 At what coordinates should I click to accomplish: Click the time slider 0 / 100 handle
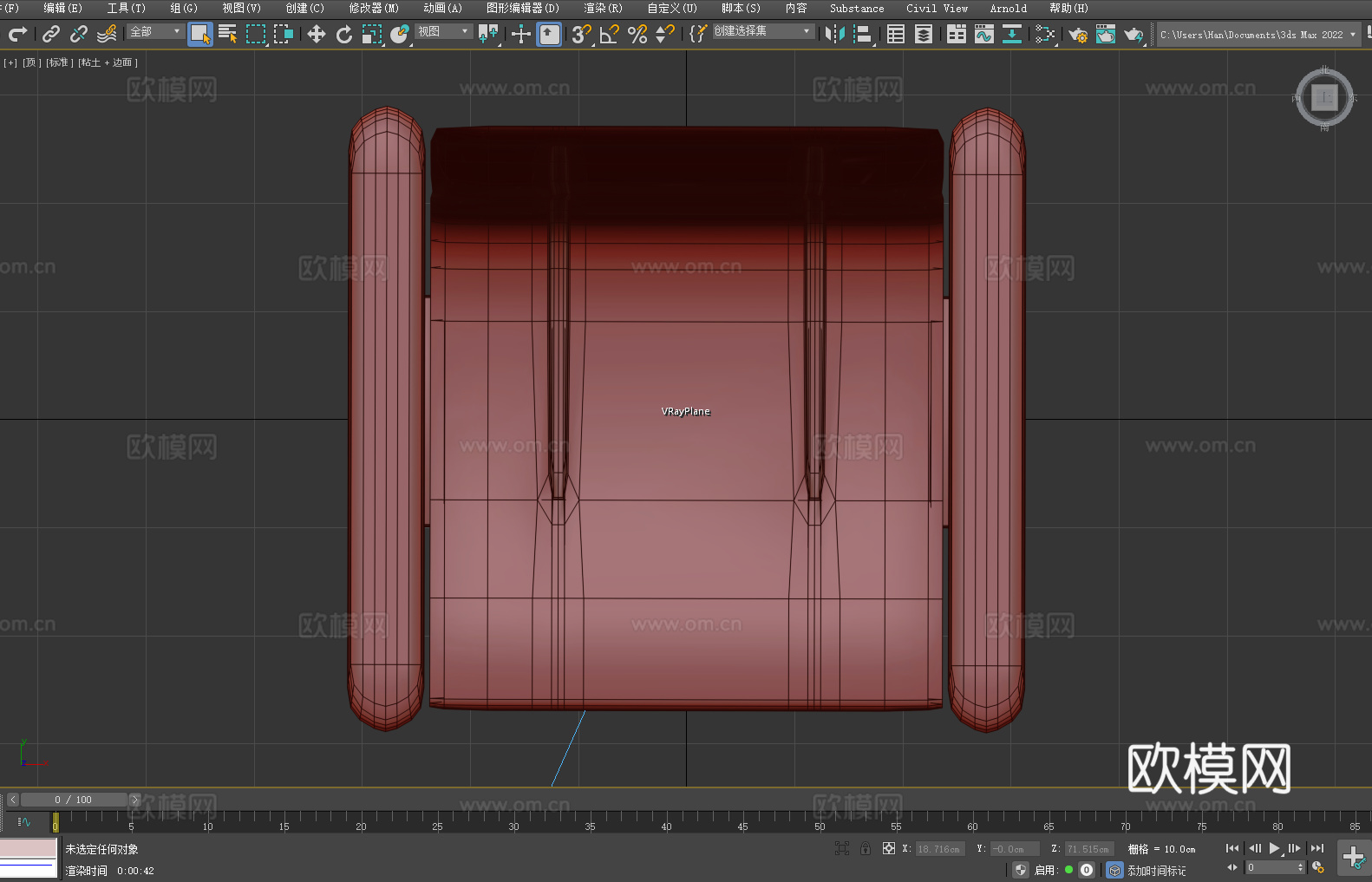(x=73, y=800)
